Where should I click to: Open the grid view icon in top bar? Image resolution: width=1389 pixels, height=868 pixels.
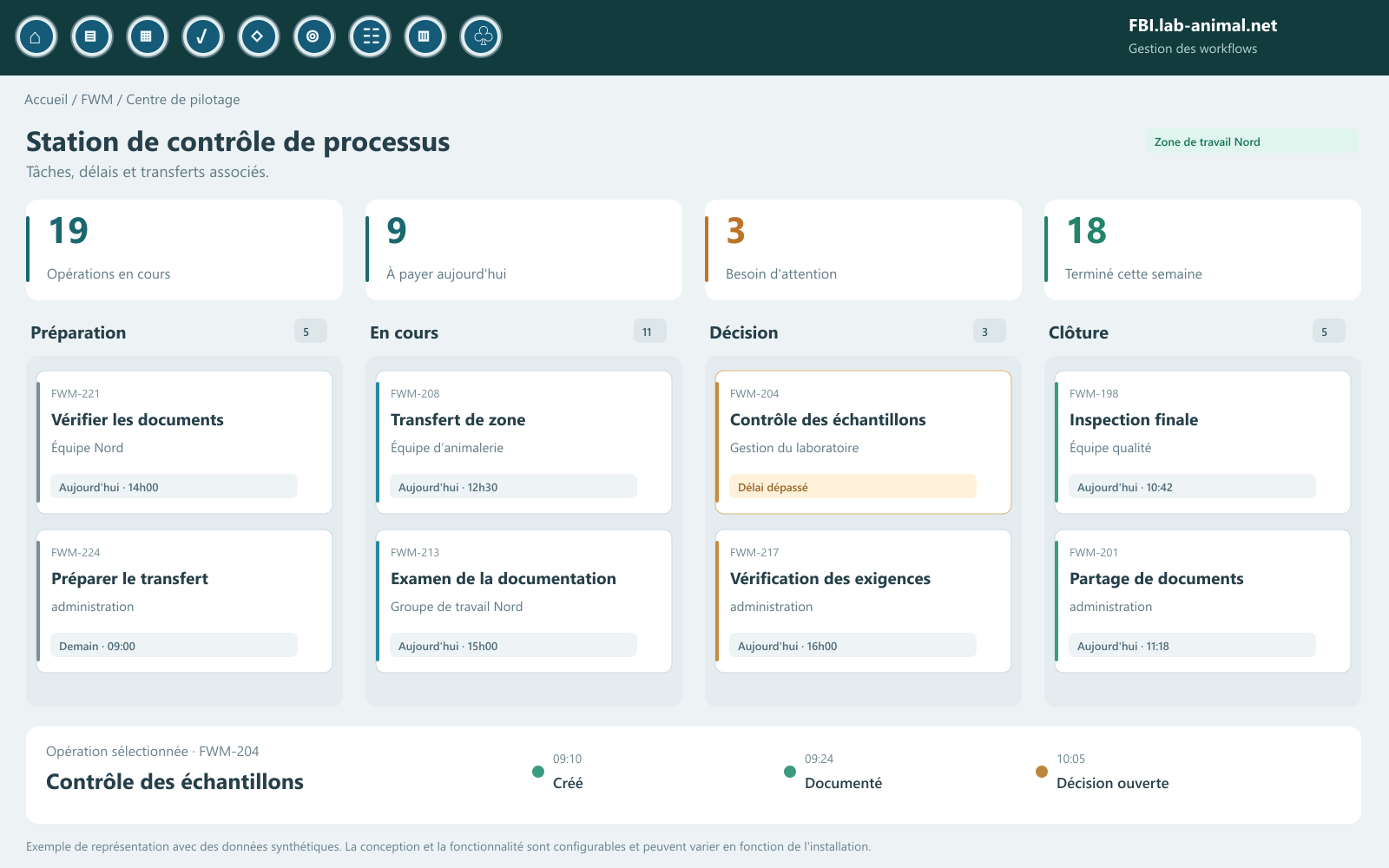148,37
